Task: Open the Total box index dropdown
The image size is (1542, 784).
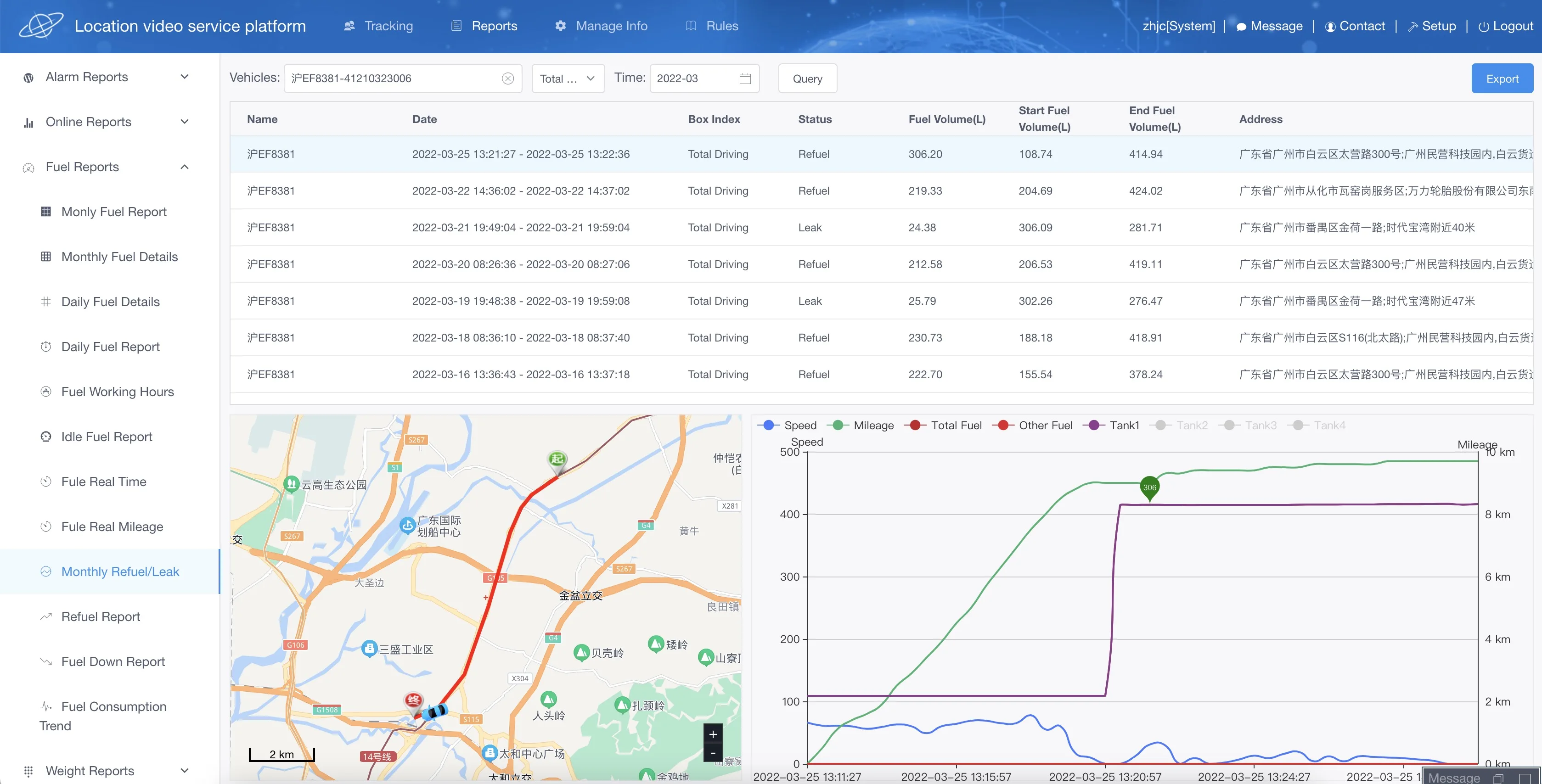Action: pos(568,78)
